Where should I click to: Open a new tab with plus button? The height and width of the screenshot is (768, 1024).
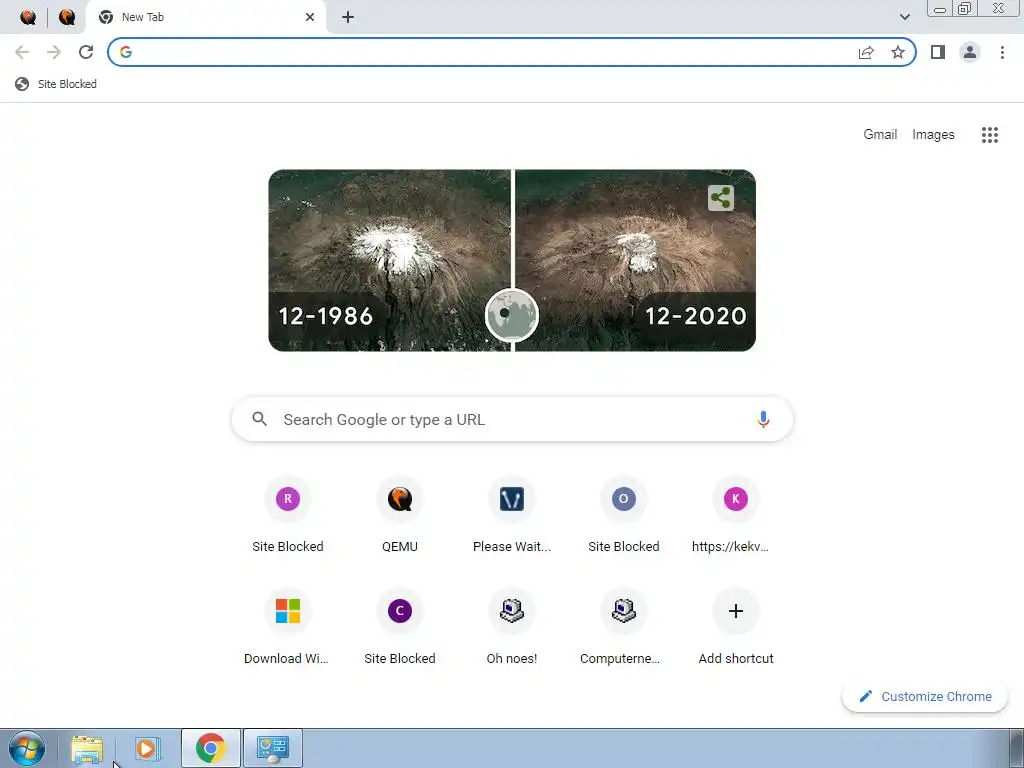[348, 17]
